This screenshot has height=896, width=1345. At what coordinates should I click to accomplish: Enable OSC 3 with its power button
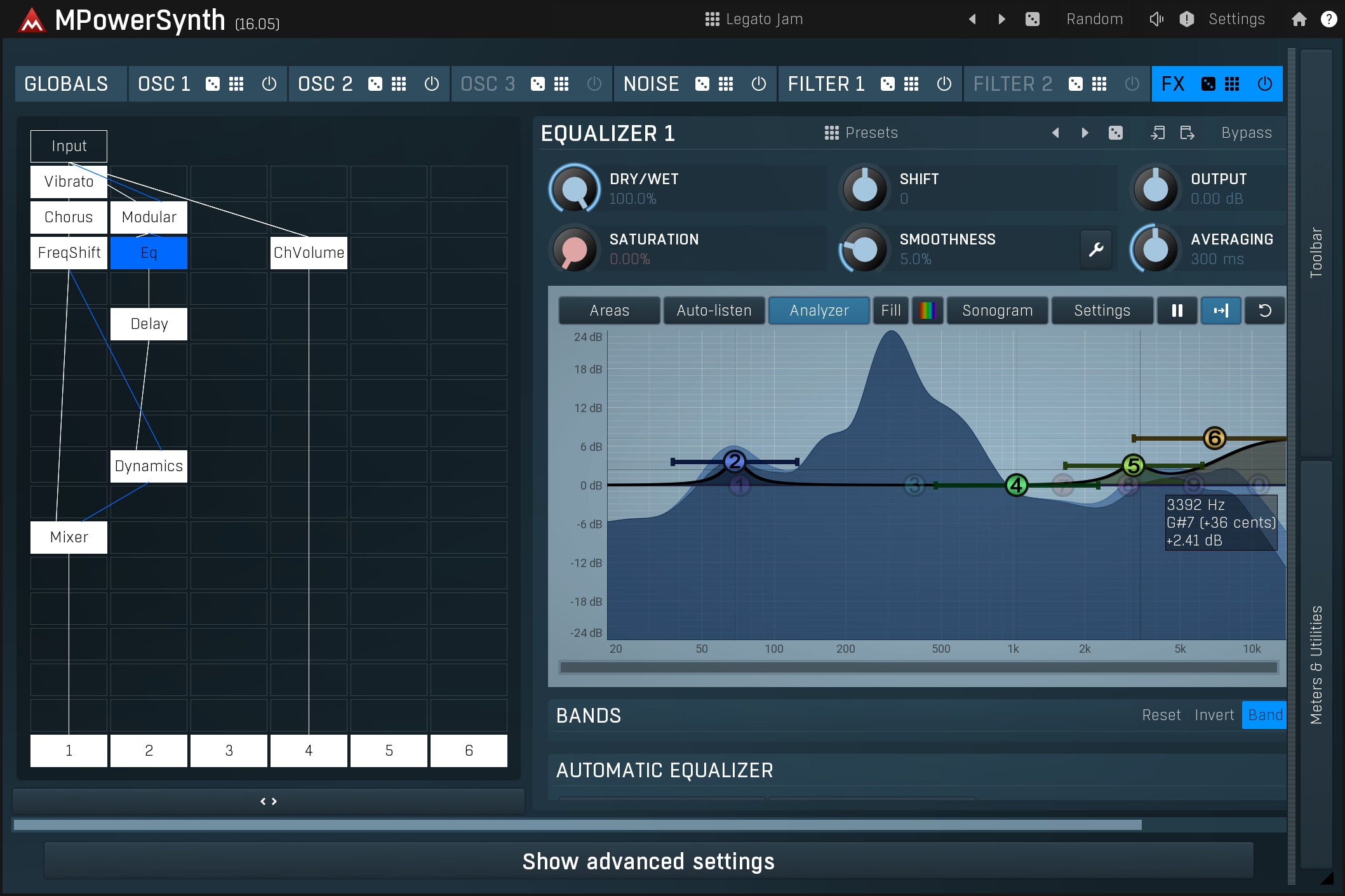coord(594,84)
